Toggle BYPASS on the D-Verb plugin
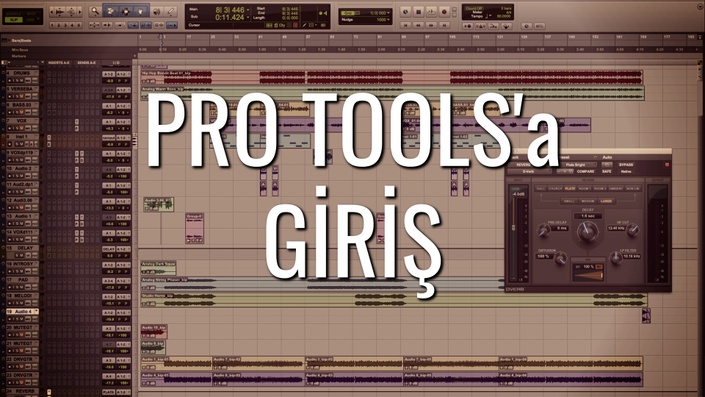 tap(626, 165)
